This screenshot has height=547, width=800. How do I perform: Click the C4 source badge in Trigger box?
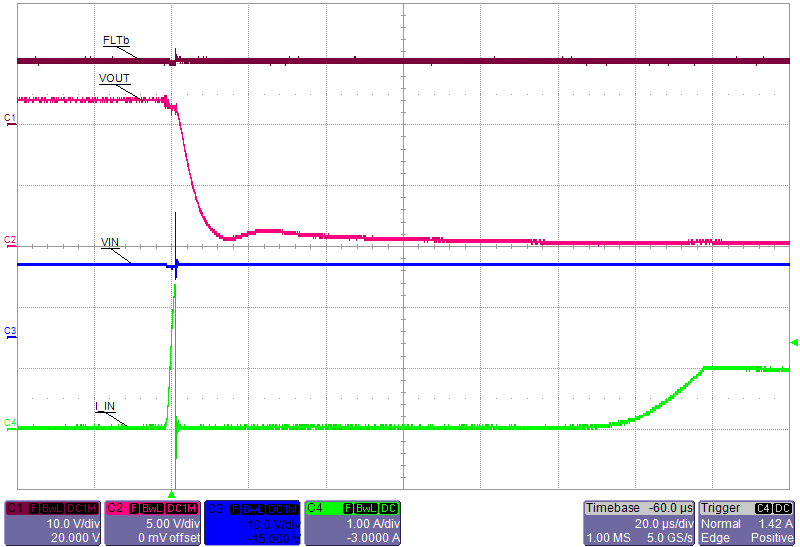(763, 508)
